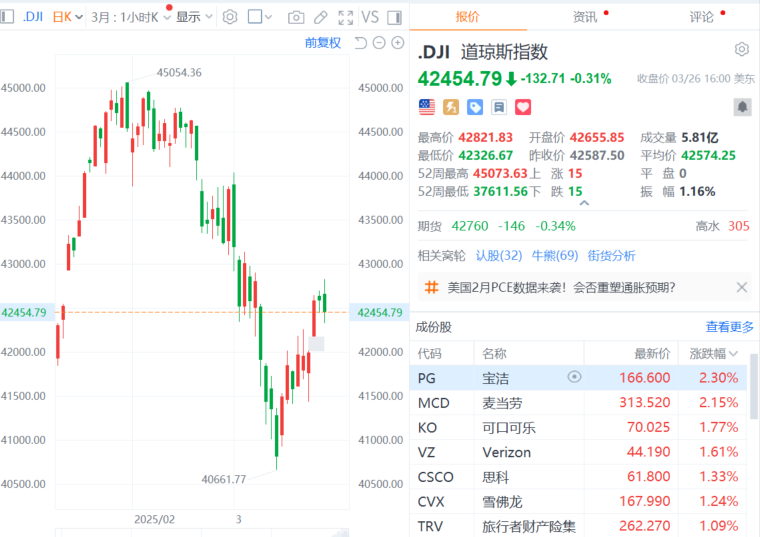Set price alert with bell icon
760x537 pixels.
click(742, 107)
